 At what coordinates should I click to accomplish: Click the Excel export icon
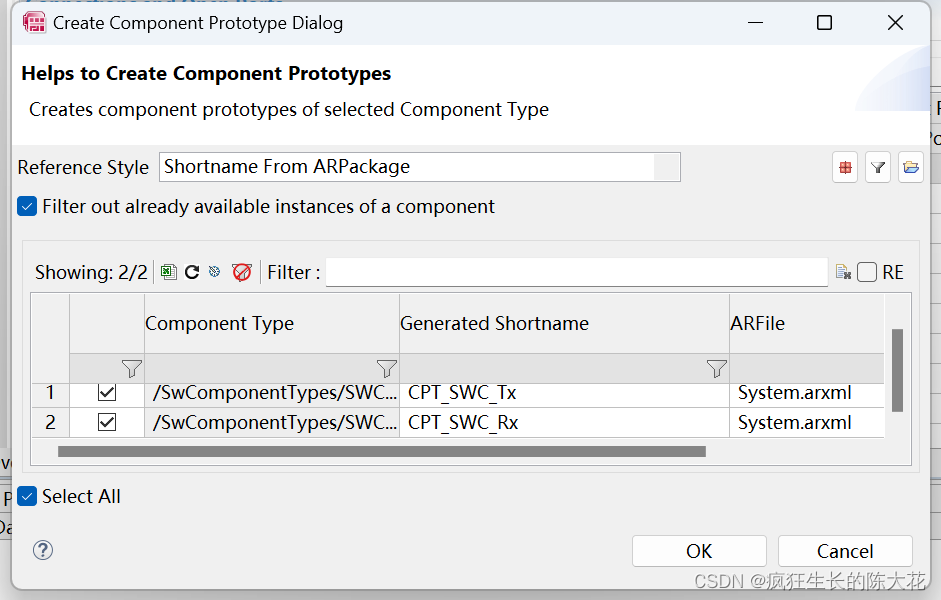click(169, 272)
